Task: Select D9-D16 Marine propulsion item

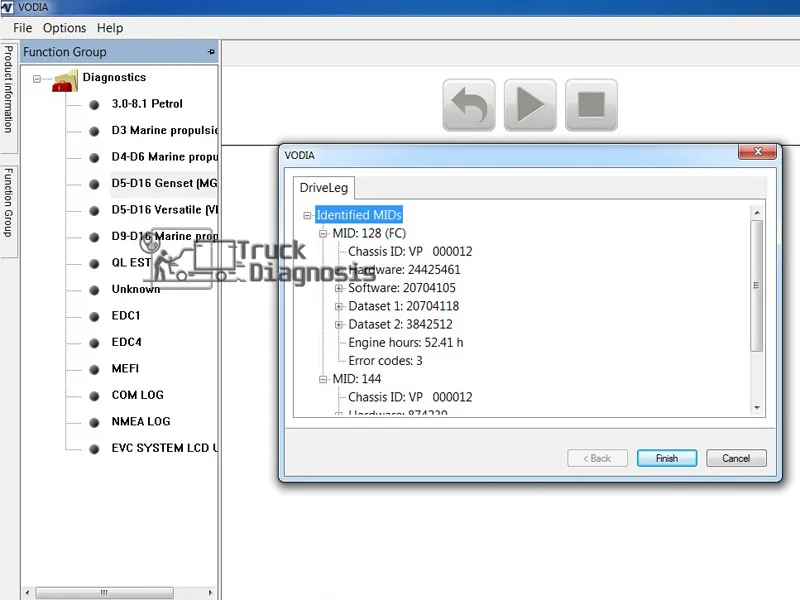Action: click(x=164, y=236)
